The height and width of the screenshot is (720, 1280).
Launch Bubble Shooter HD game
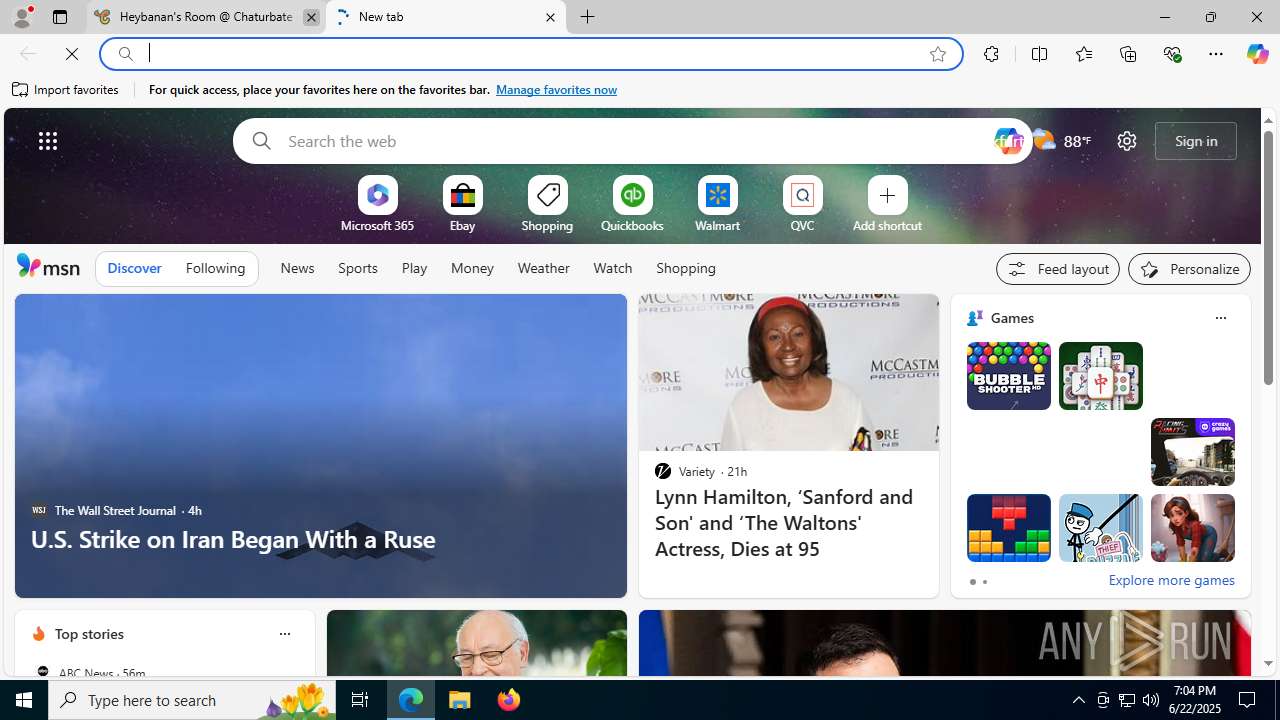pos(1008,376)
